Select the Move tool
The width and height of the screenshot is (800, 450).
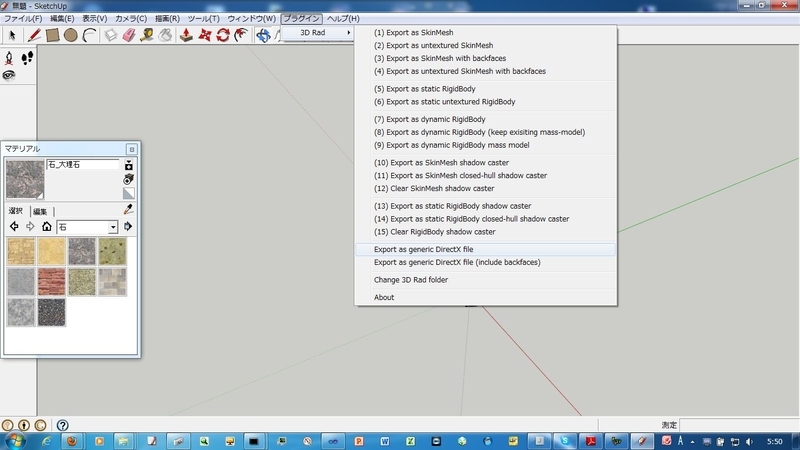[x=205, y=35]
